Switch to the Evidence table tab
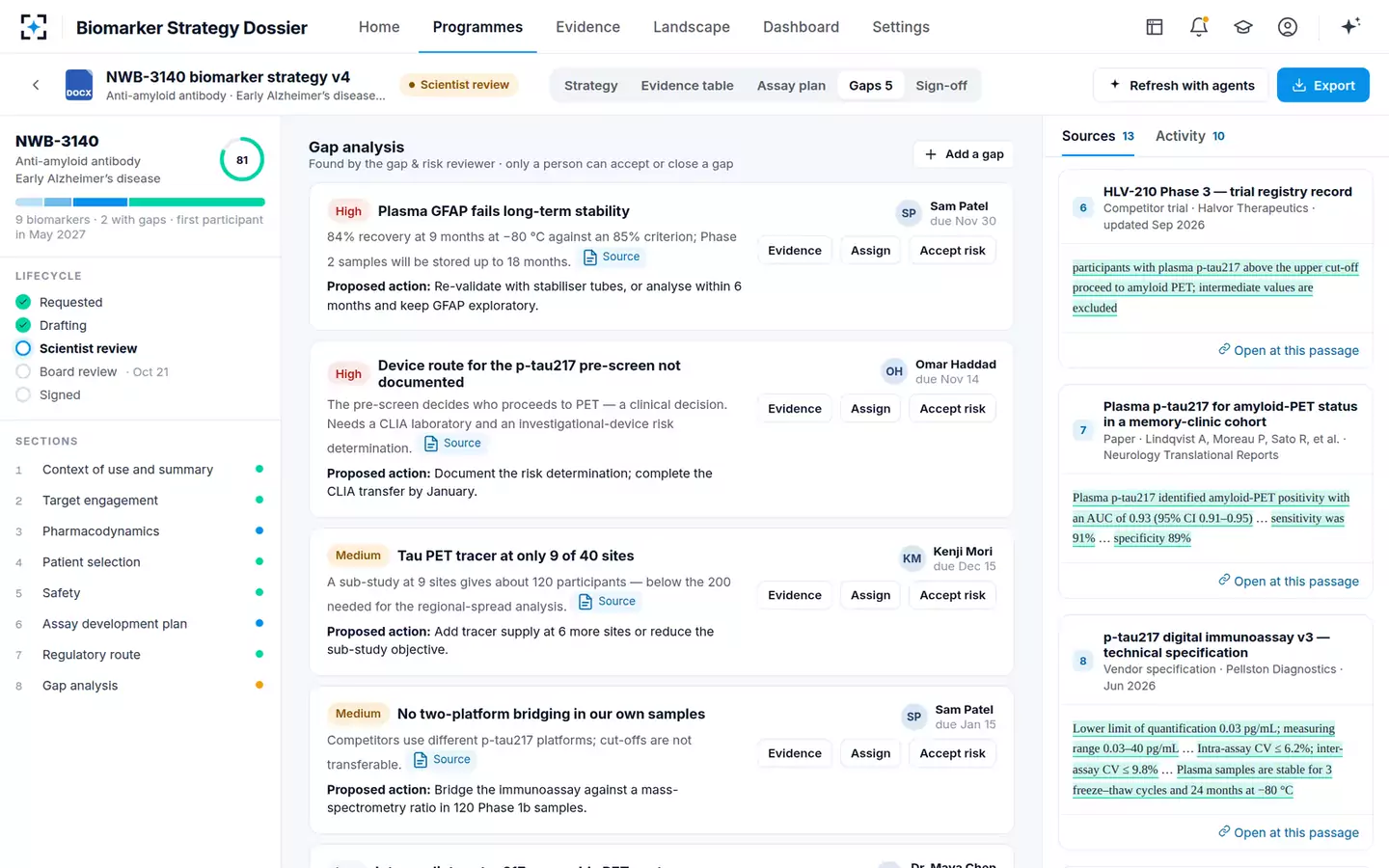Viewport: 1389px width, 868px height. click(687, 86)
